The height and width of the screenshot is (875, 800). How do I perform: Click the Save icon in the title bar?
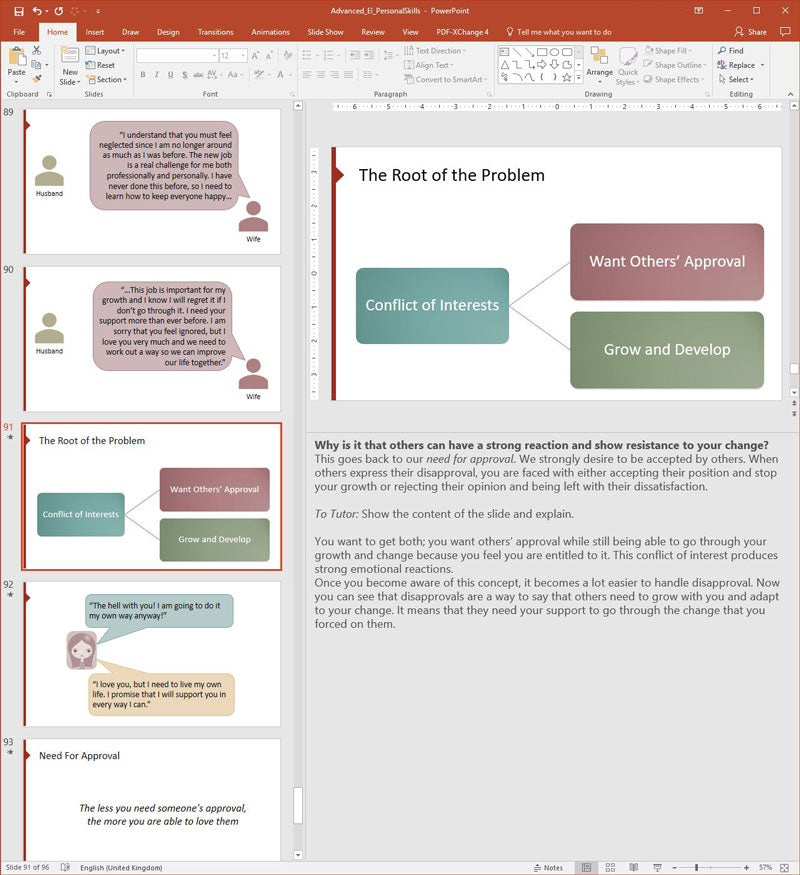(18, 11)
